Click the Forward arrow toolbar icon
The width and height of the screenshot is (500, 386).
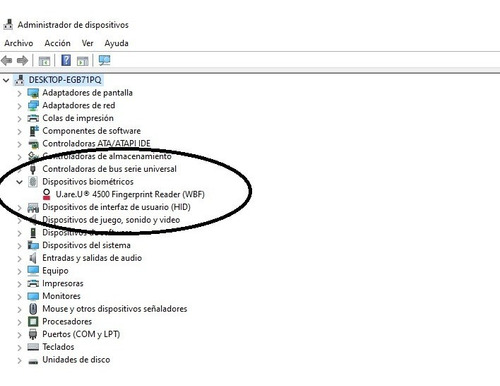click(22, 60)
